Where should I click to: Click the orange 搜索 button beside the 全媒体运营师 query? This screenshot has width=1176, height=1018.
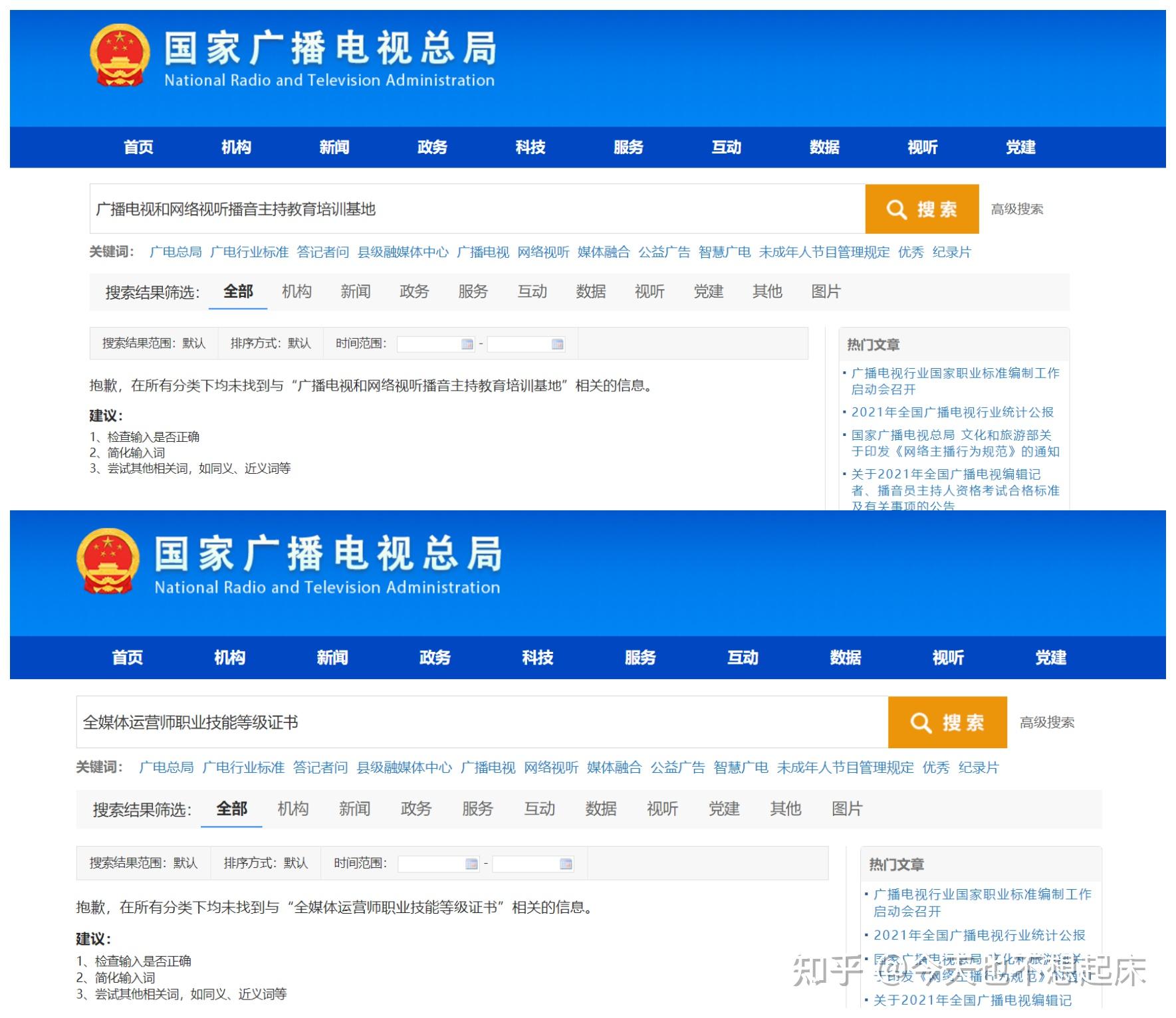click(947, 722)
